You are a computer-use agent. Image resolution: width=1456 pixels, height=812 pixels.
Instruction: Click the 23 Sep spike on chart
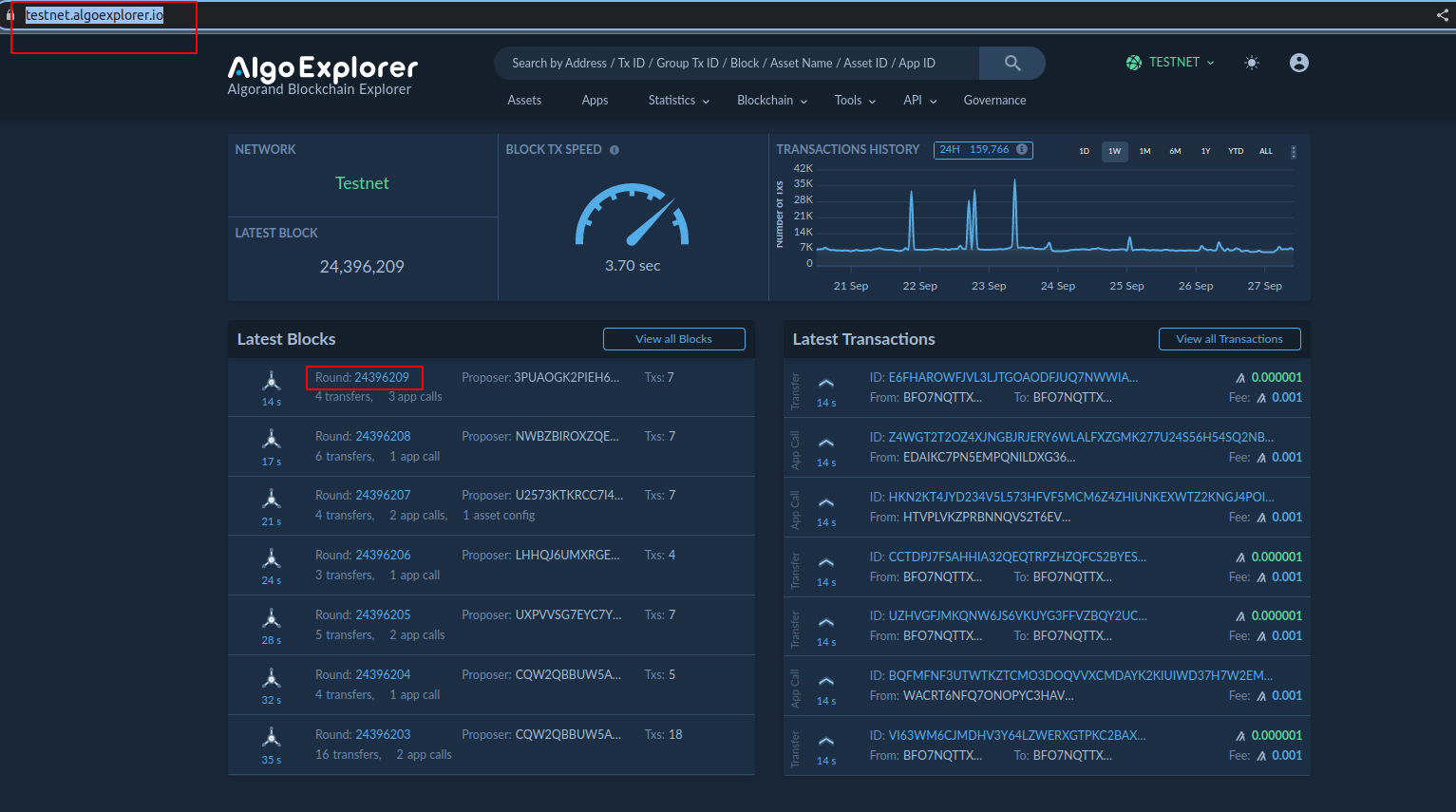1015,214
